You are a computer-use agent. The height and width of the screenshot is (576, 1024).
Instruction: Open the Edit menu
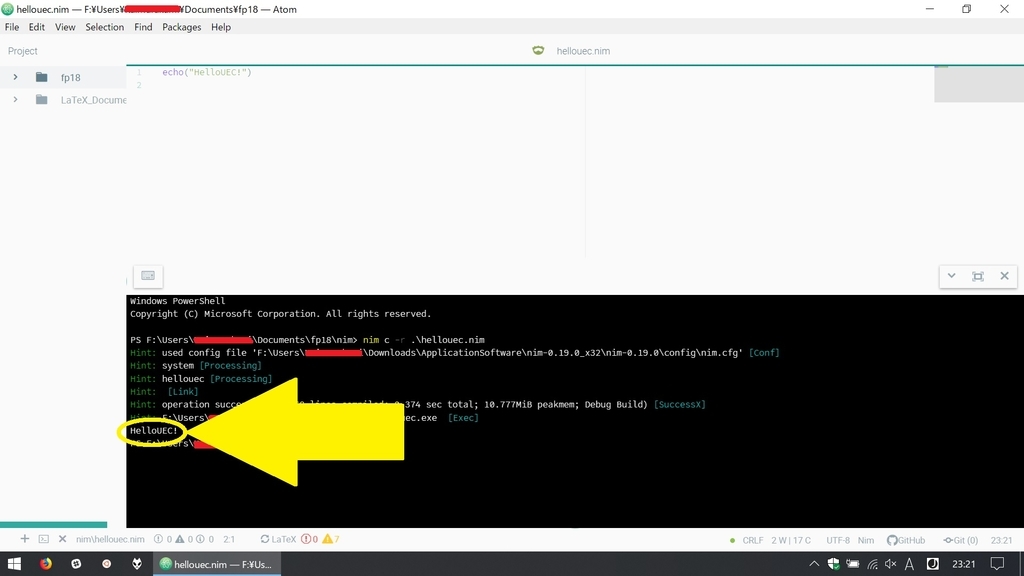[37, 27]
